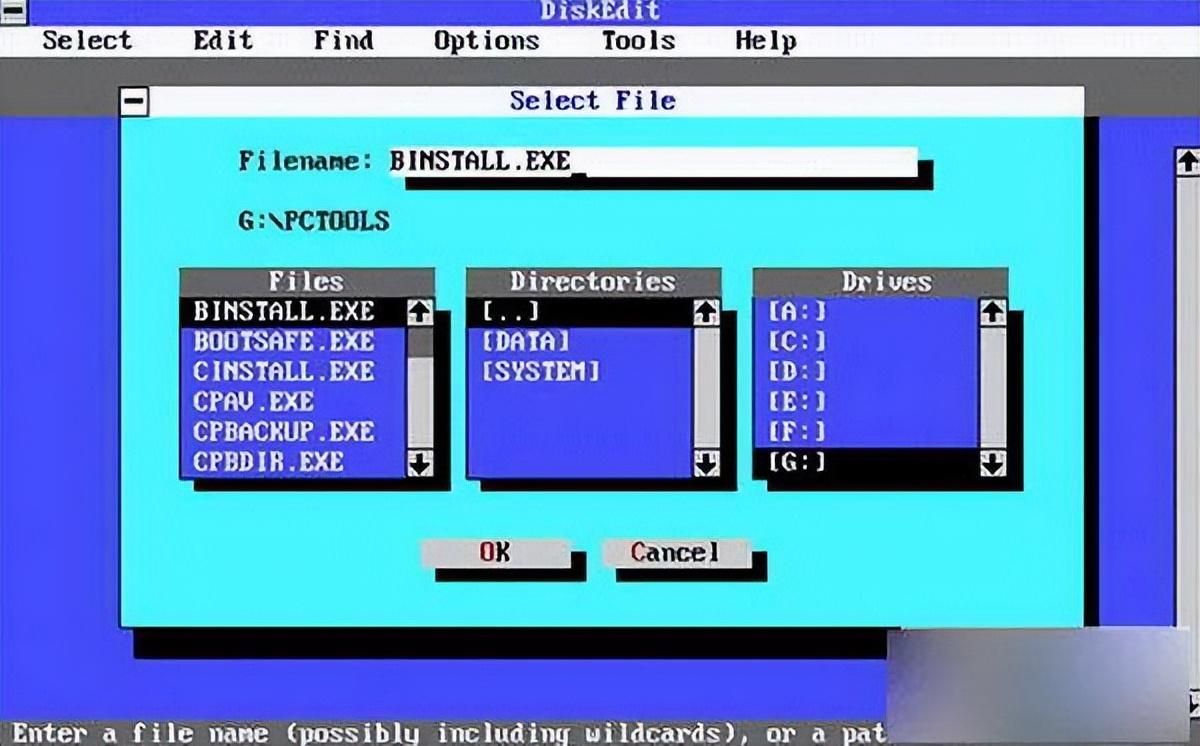Click the Cancel button
The height and width of the screenshot is (746, 1200).
coord(675,553)
